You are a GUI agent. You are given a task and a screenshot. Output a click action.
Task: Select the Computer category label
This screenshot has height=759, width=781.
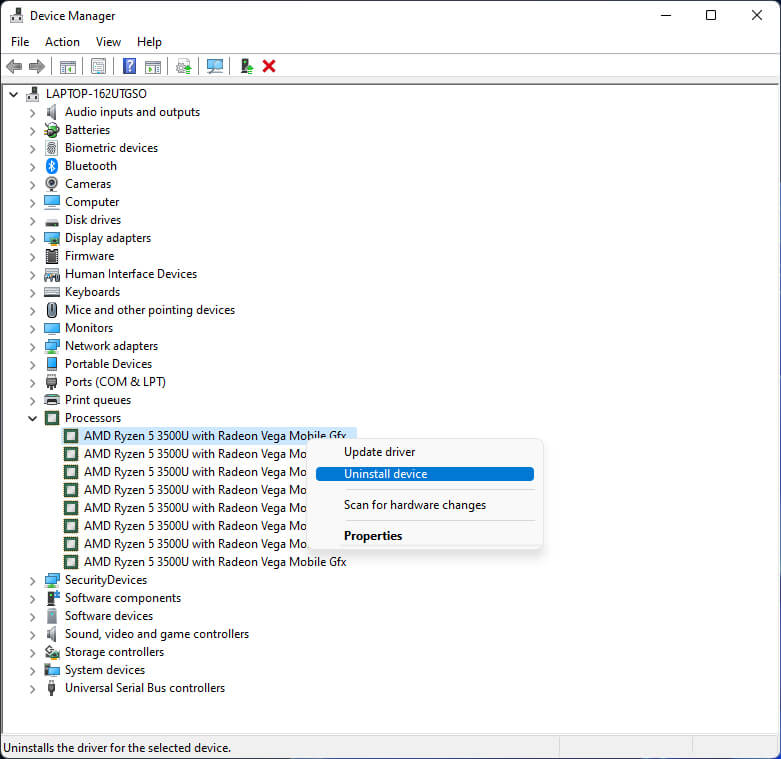92,202
